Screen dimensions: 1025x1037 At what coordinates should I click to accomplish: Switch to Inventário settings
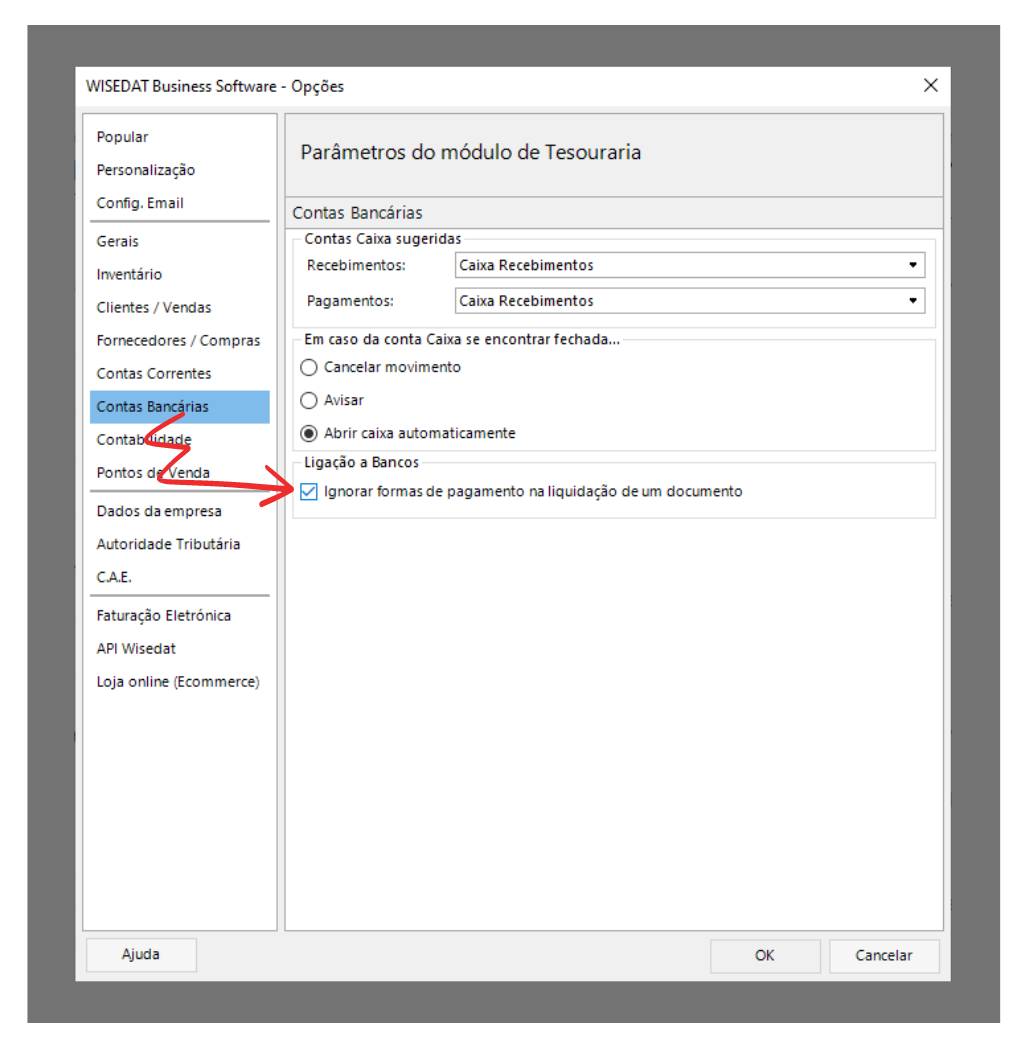click(x=129, y=274)
